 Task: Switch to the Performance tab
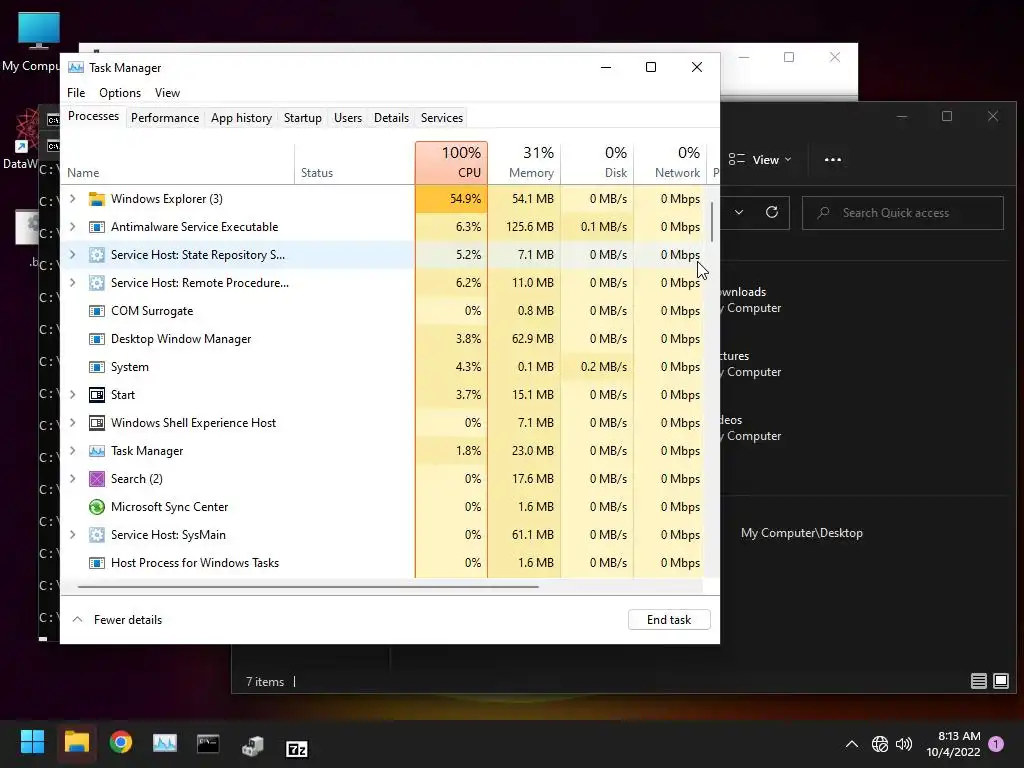[165, 118]
